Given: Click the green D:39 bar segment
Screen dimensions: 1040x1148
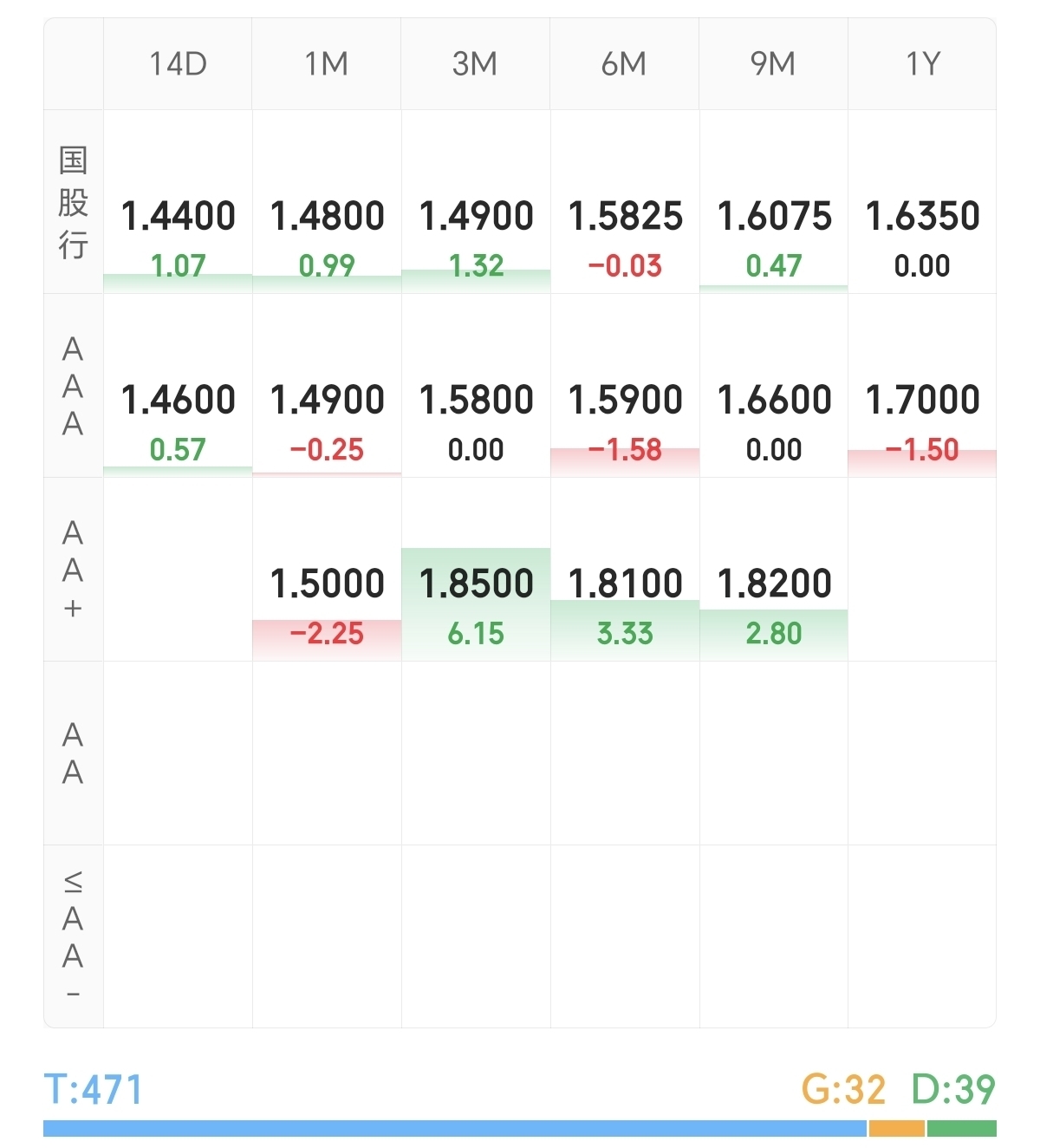Looking at the screenshot, I should pyautogui.click(x=961, y=1128).
